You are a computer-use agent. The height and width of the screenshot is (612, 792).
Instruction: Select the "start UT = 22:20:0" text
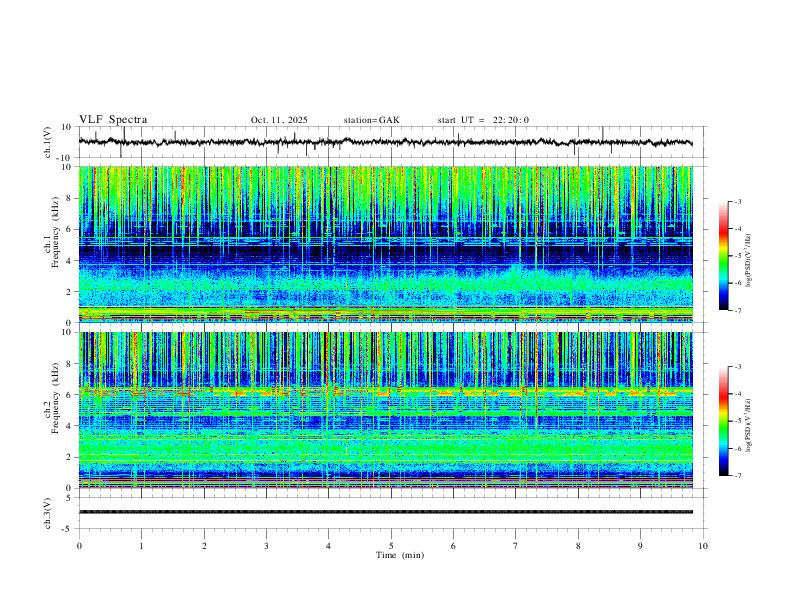(x=483, y=120)
